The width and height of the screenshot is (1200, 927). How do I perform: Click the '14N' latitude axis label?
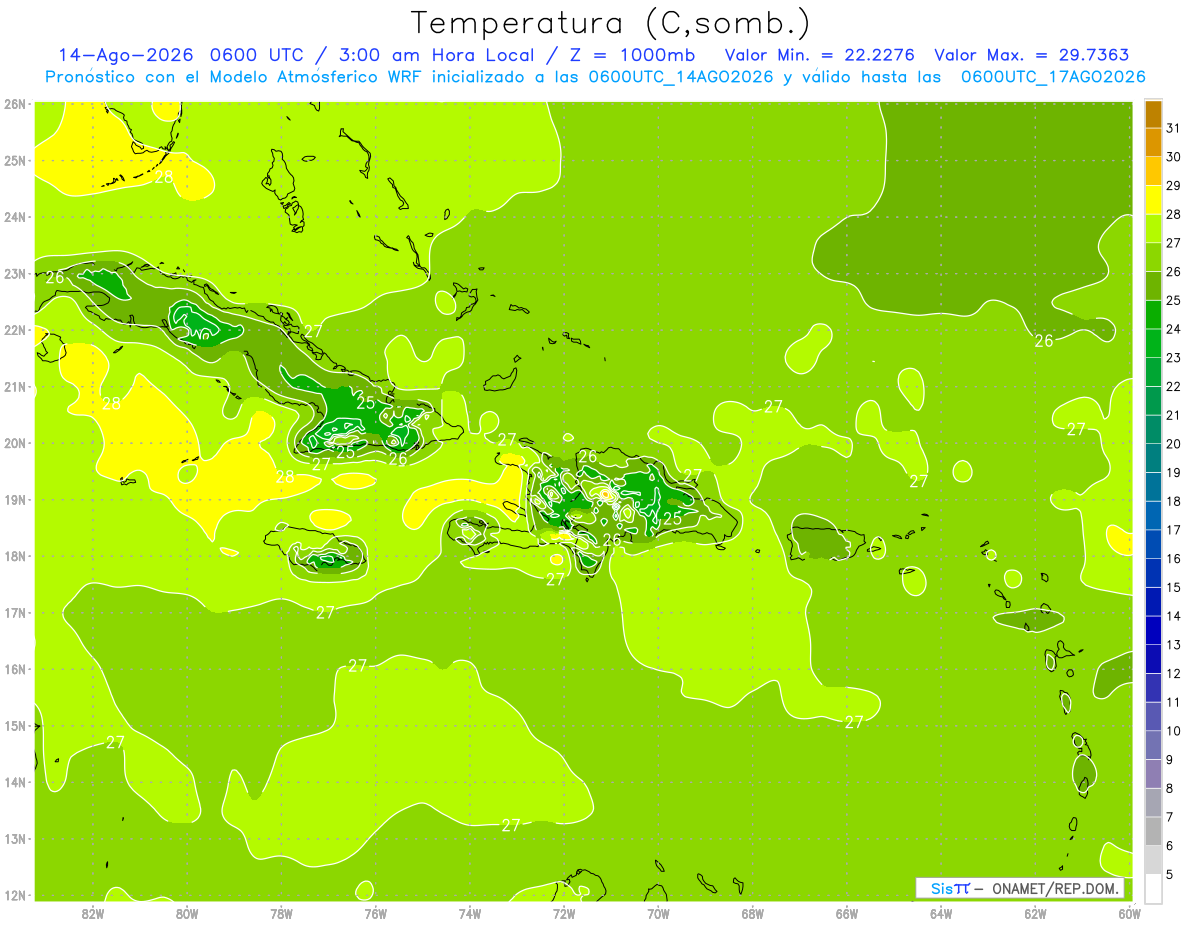click(14, 782)
